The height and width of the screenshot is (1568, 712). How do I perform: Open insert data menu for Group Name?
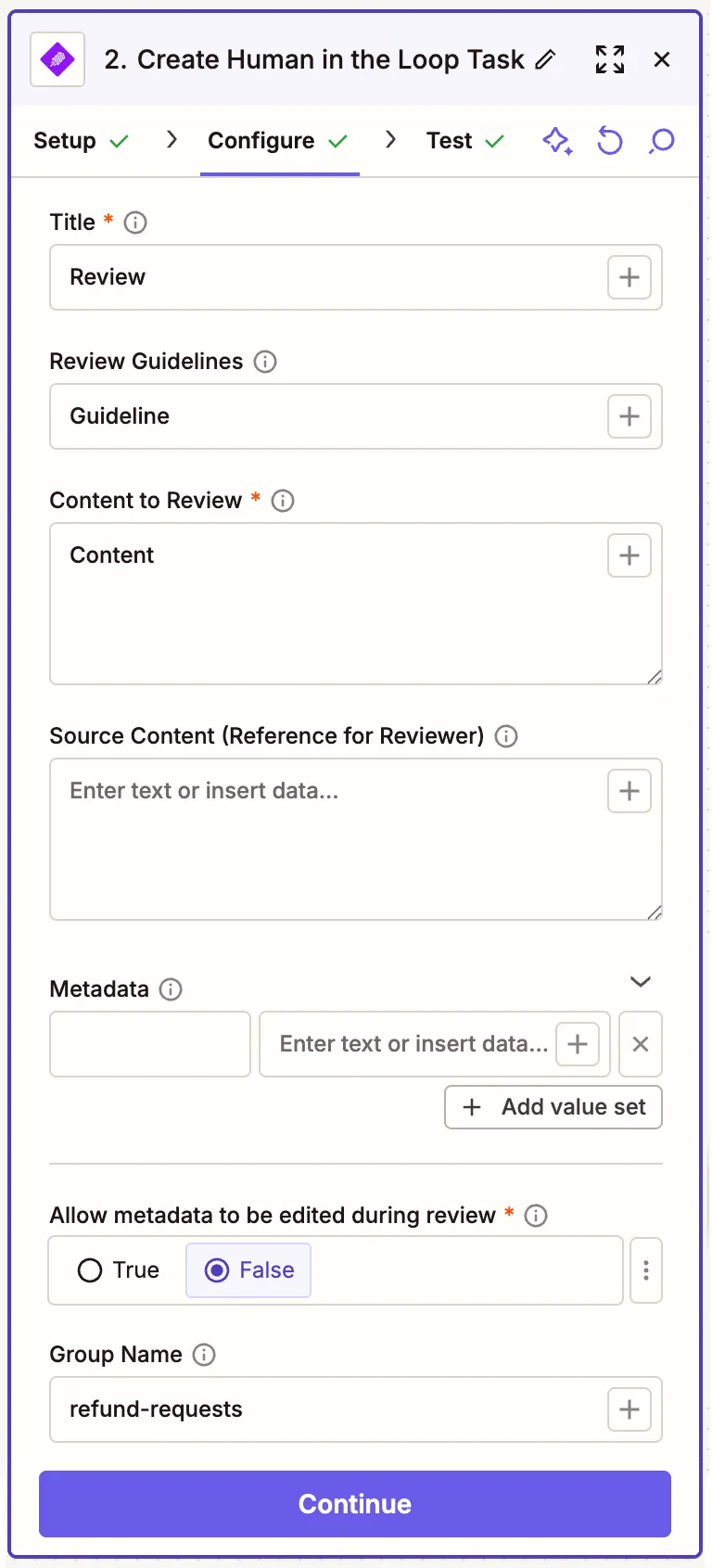[x=629, y=1409]
